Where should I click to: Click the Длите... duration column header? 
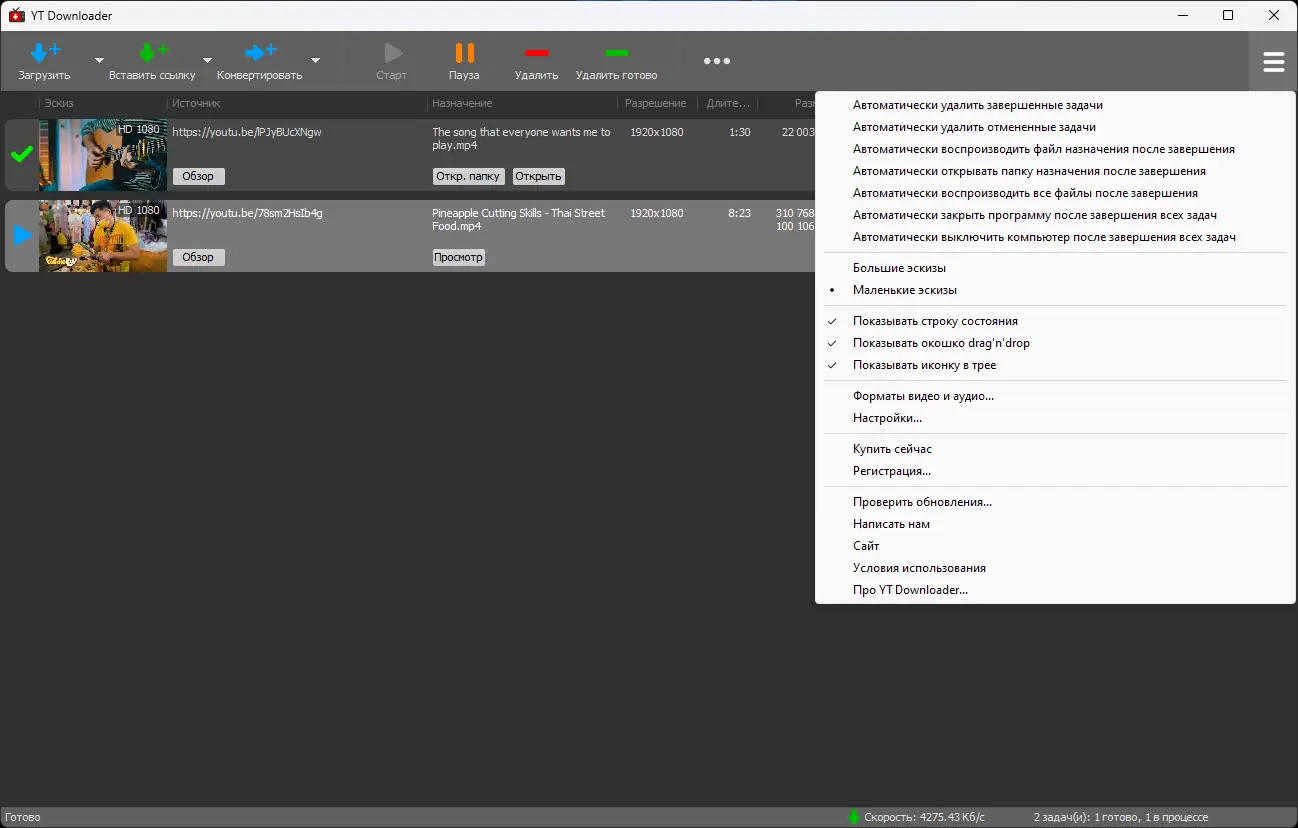point(728,103)
